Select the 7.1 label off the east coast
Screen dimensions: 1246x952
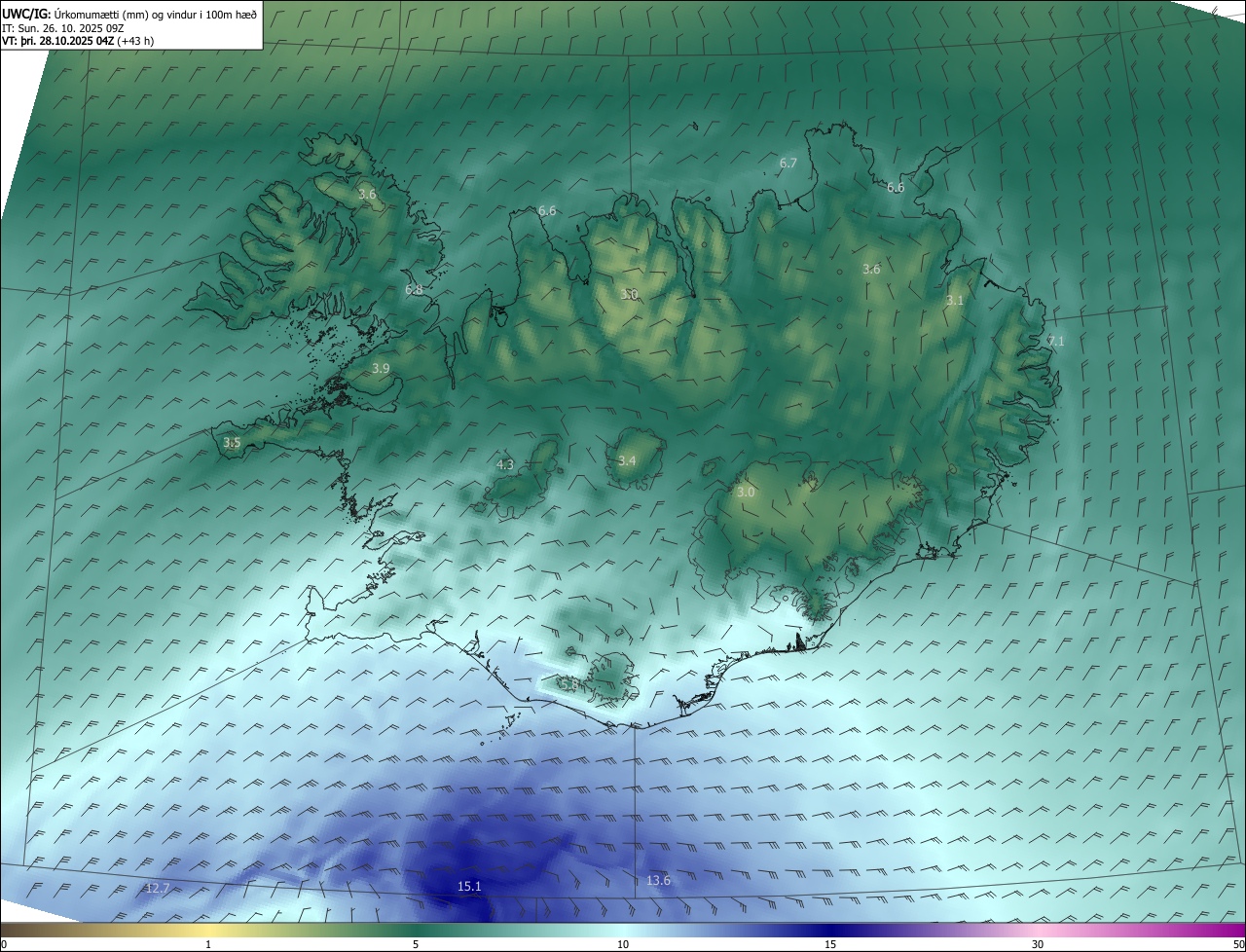[1055, 342]
